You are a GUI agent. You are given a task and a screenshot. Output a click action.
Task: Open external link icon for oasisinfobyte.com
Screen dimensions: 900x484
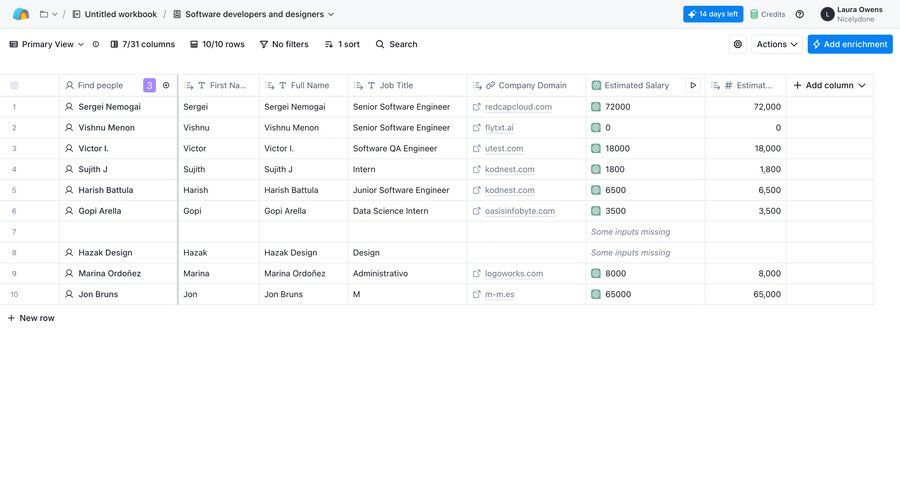(476, 211)
